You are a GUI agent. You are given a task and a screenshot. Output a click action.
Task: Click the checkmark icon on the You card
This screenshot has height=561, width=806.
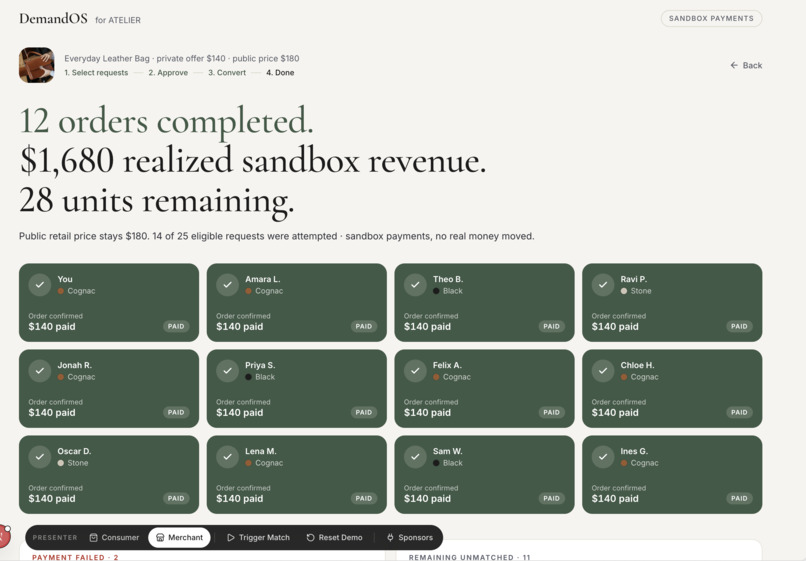click(40, 284)
